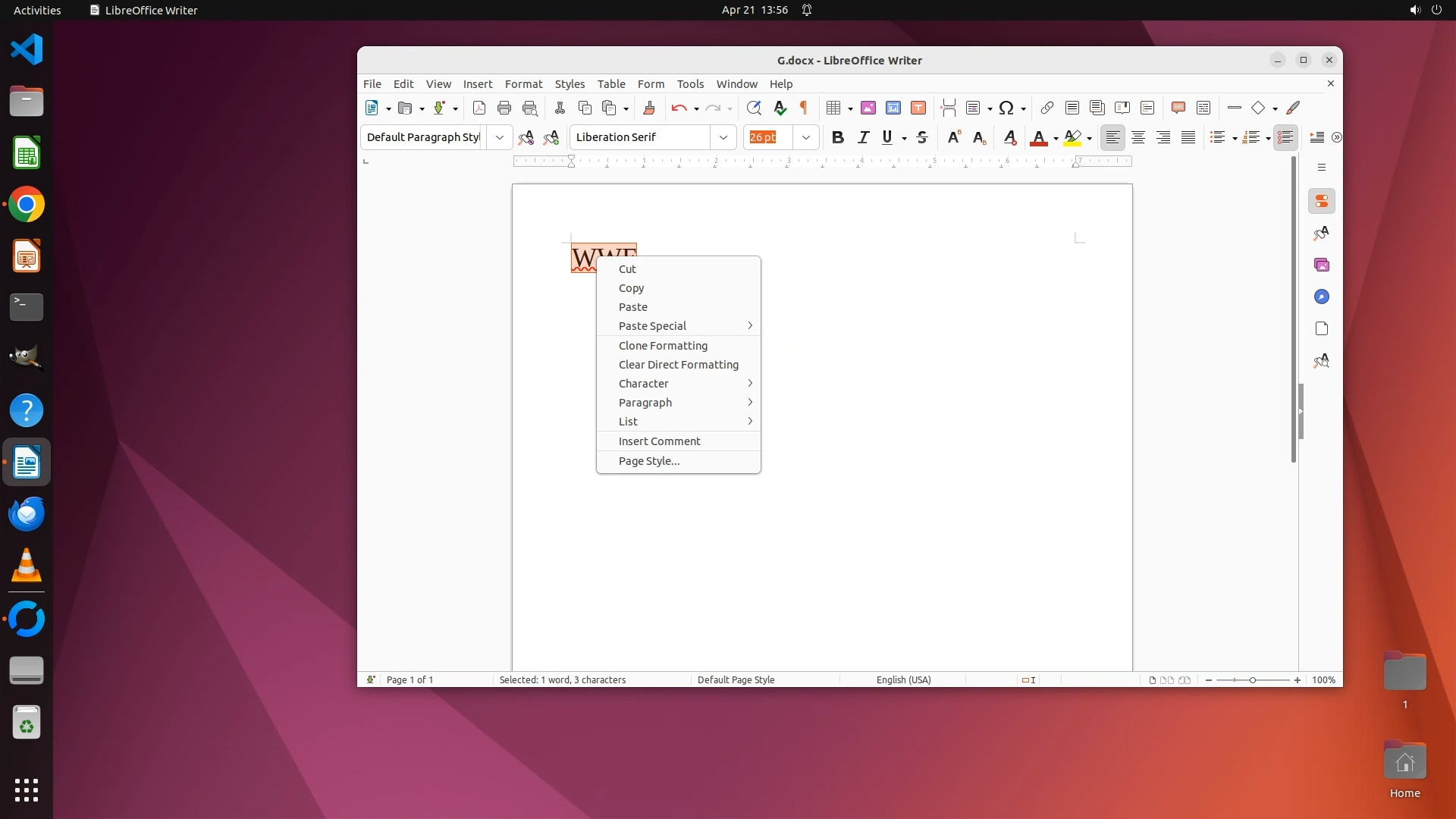Open the font size dropdown
Screen dimensions: 1456x819
pos(805,137)
